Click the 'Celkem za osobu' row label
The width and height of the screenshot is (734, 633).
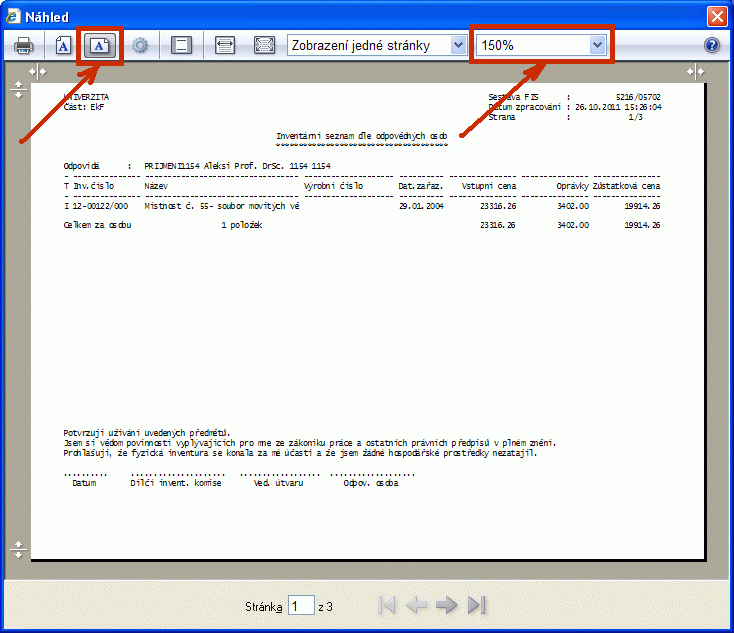pyautogui.click(x=97, y=225)
